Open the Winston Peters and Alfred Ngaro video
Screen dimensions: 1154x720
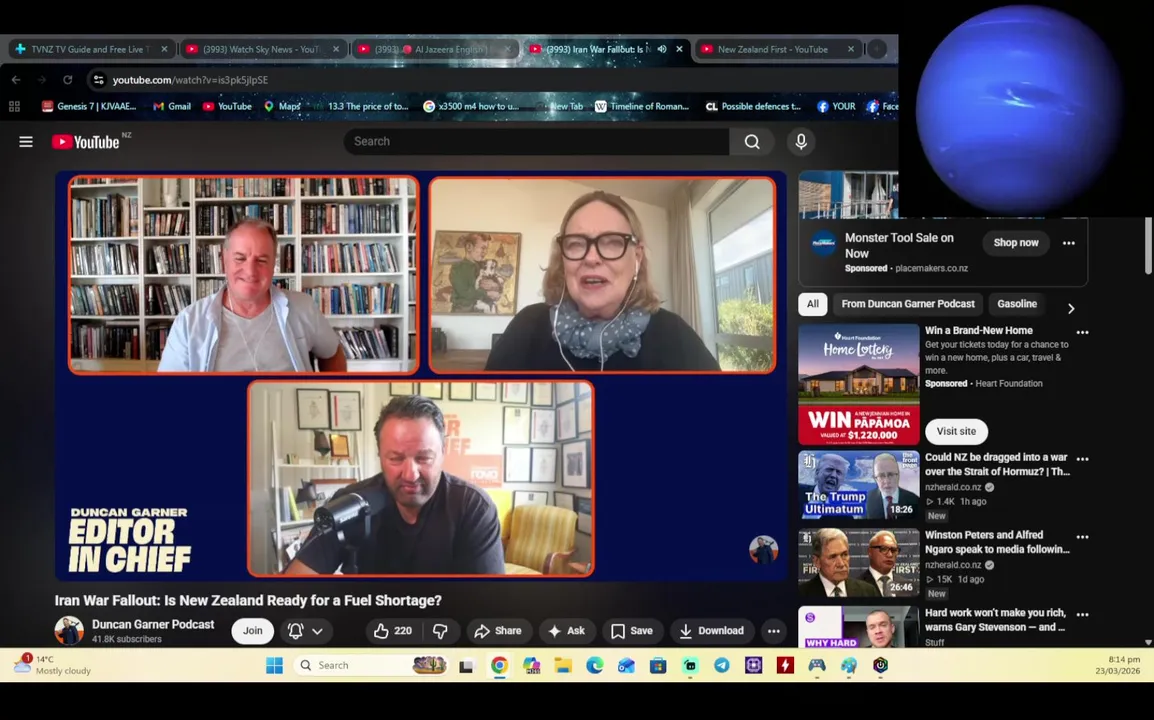coord(859,562)
